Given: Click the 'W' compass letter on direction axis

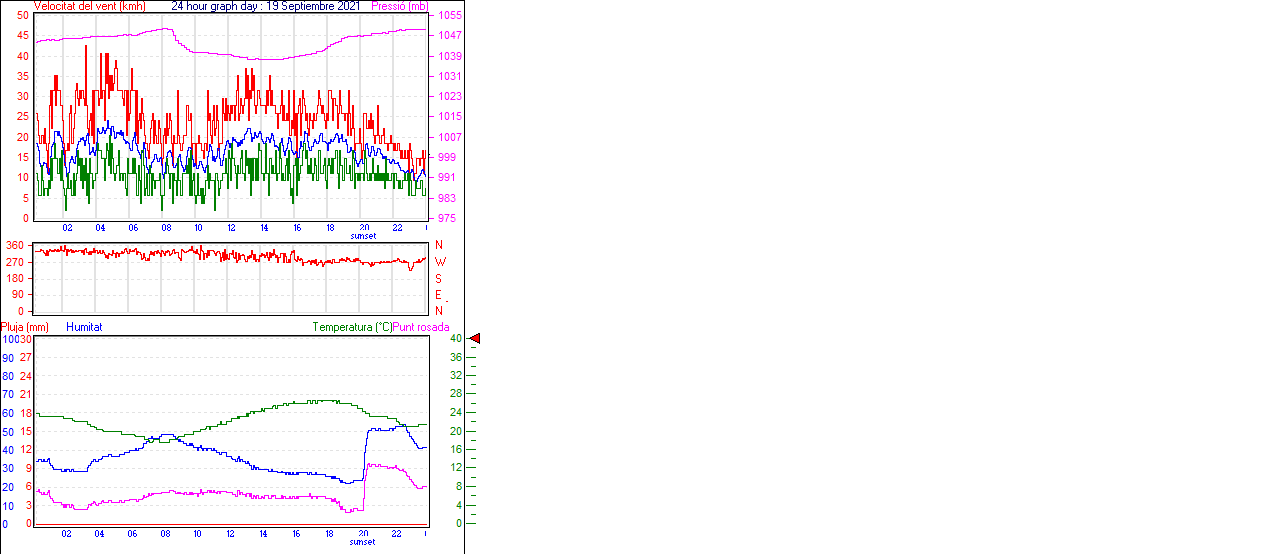Looking at the screenshot, I should (x=439, y=262).
